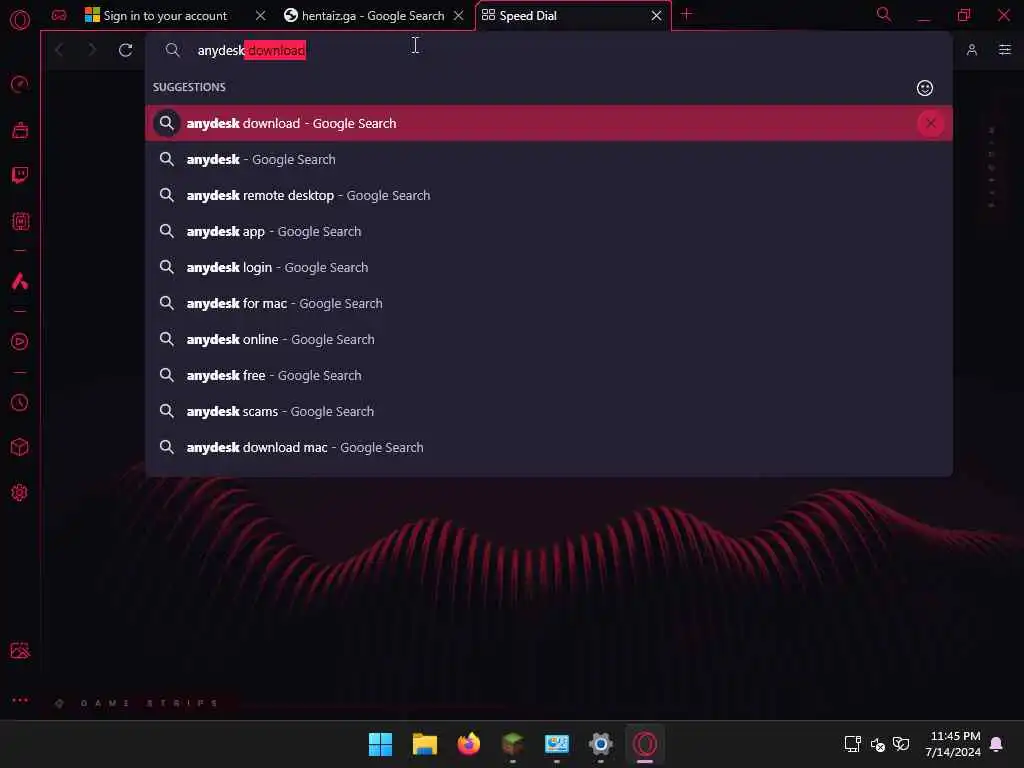Screen dimensions: 1024x768
Task: Launch Firefox from taskbar
Action: pyautogui.click(x=468, y=744)
